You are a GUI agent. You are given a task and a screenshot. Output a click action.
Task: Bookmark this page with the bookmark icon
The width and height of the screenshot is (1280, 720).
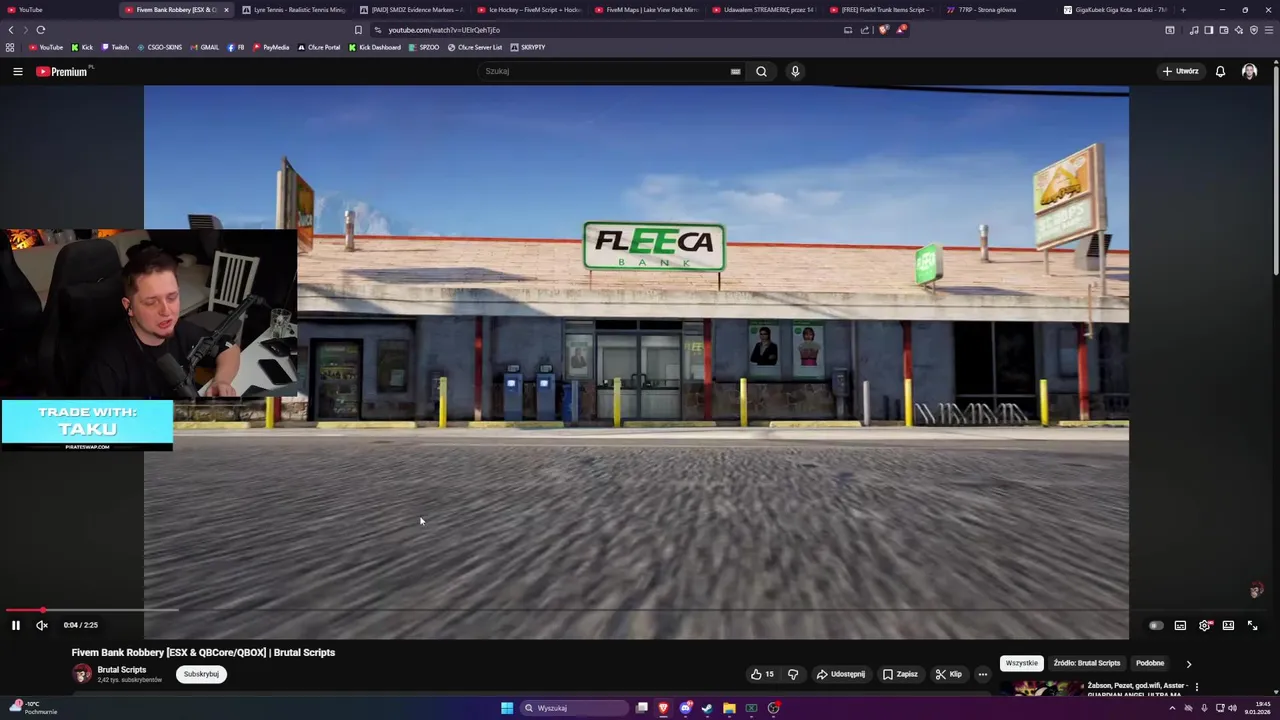point(358,30)
